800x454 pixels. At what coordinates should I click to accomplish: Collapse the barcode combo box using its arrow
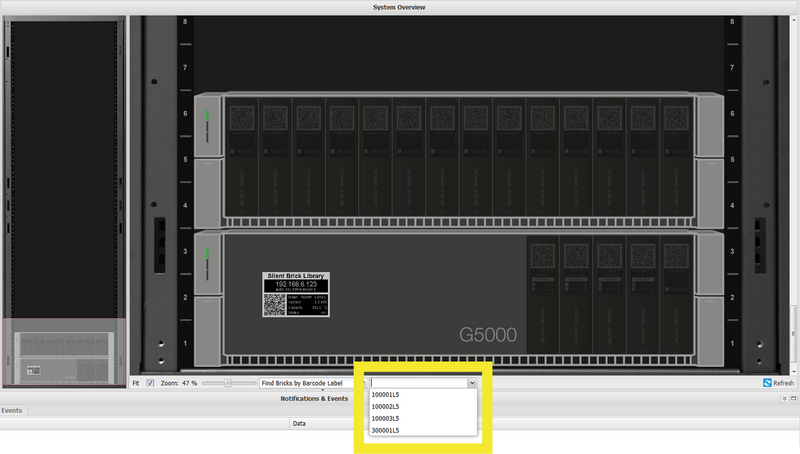click(x=472, y=383)
